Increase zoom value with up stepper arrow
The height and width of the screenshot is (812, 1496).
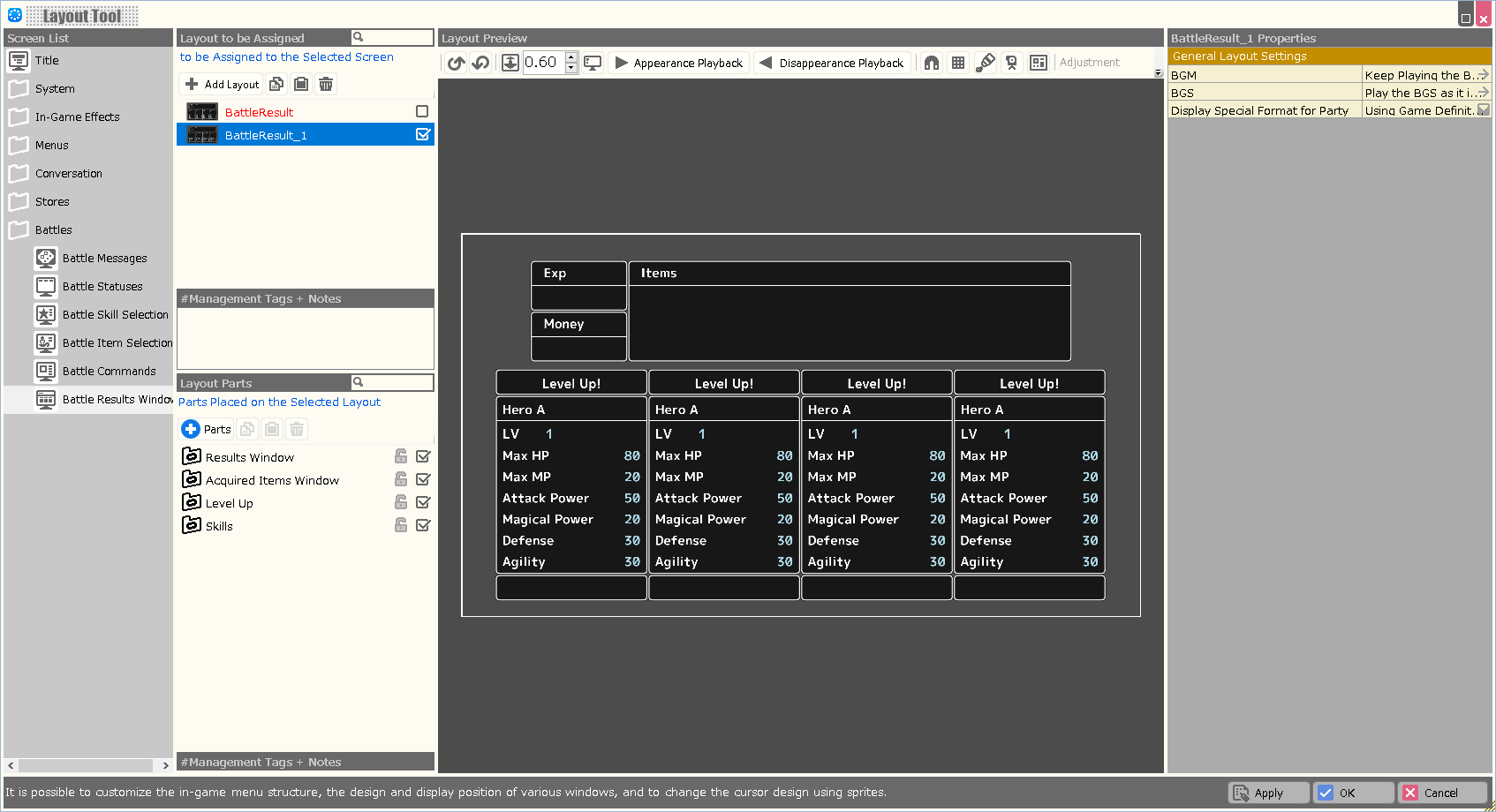[x=571, y=57]
